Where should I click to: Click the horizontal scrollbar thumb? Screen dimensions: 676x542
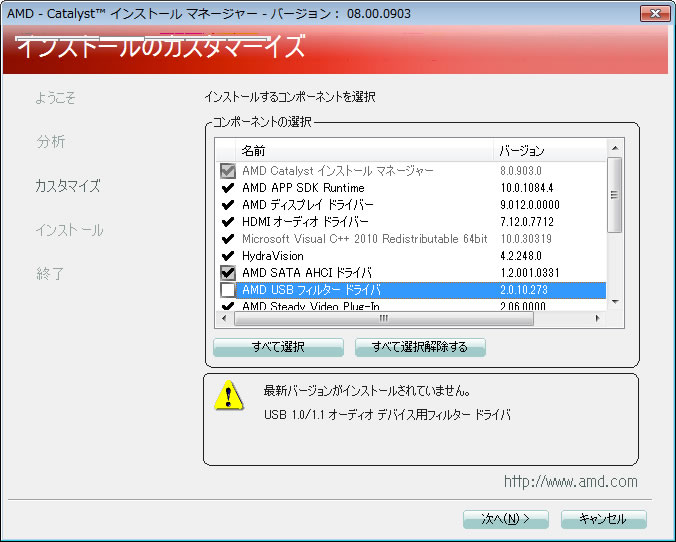[x=384, y=319]
